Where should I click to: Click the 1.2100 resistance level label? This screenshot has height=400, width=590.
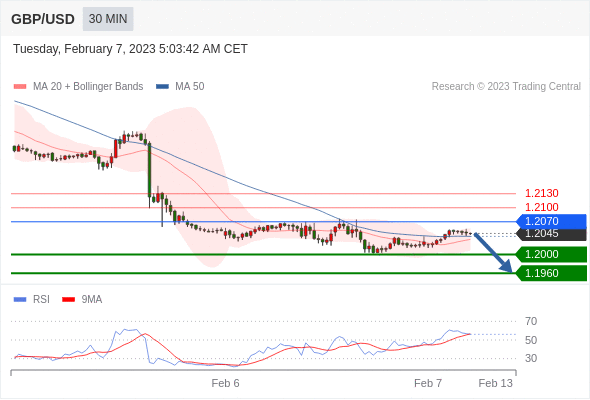[542, 207]
